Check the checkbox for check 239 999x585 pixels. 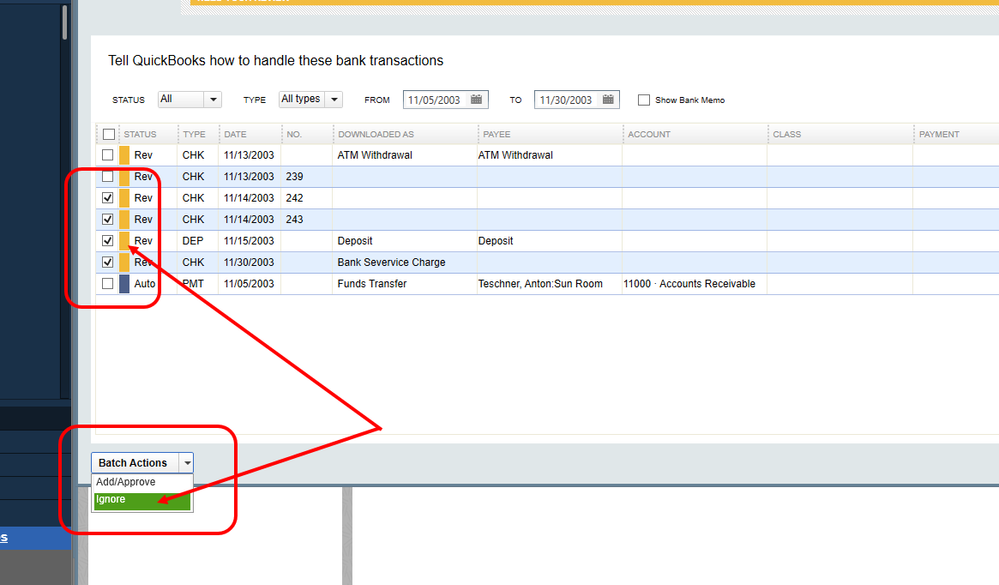coord(108,177)
